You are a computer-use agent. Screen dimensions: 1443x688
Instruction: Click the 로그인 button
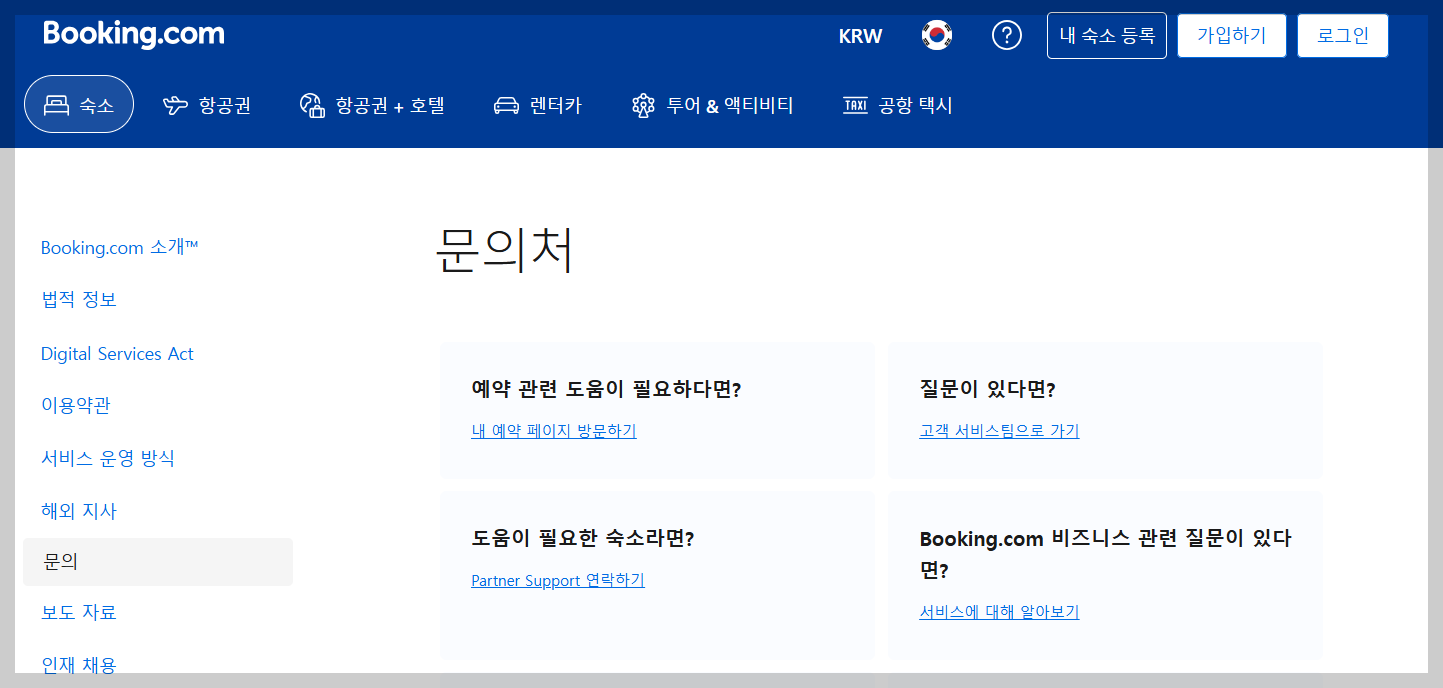coord(1343,36)
